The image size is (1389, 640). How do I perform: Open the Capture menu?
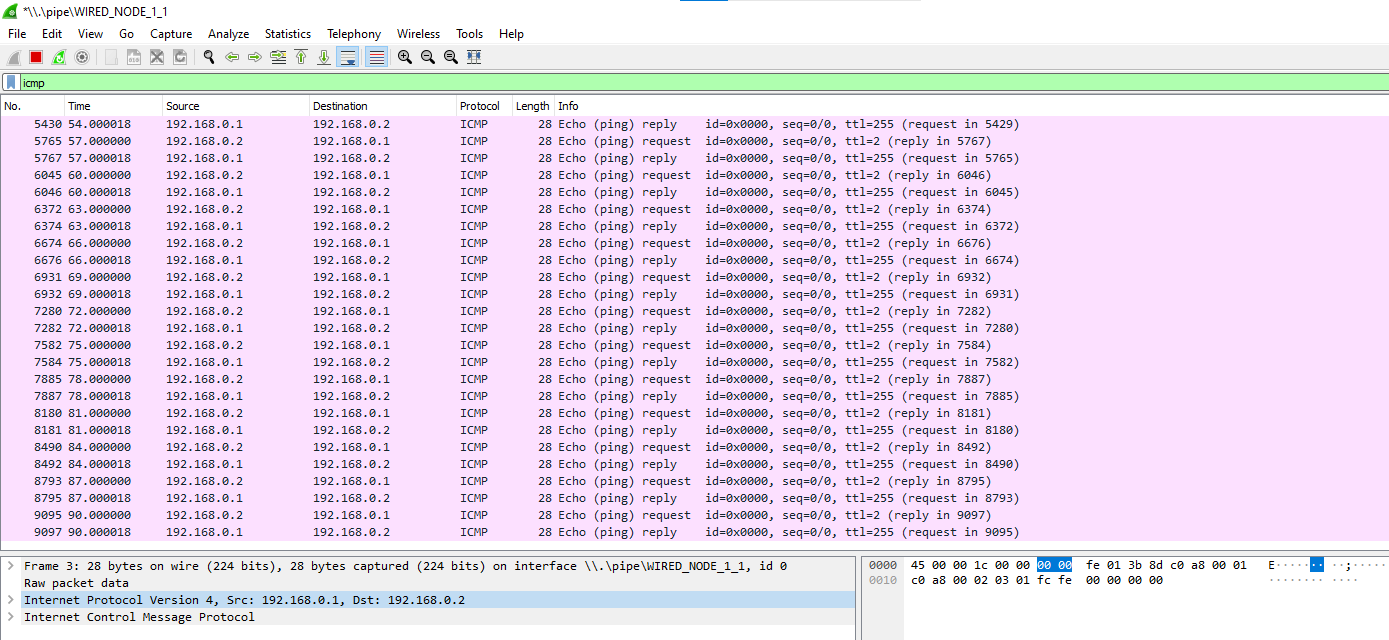click(171, 33)
